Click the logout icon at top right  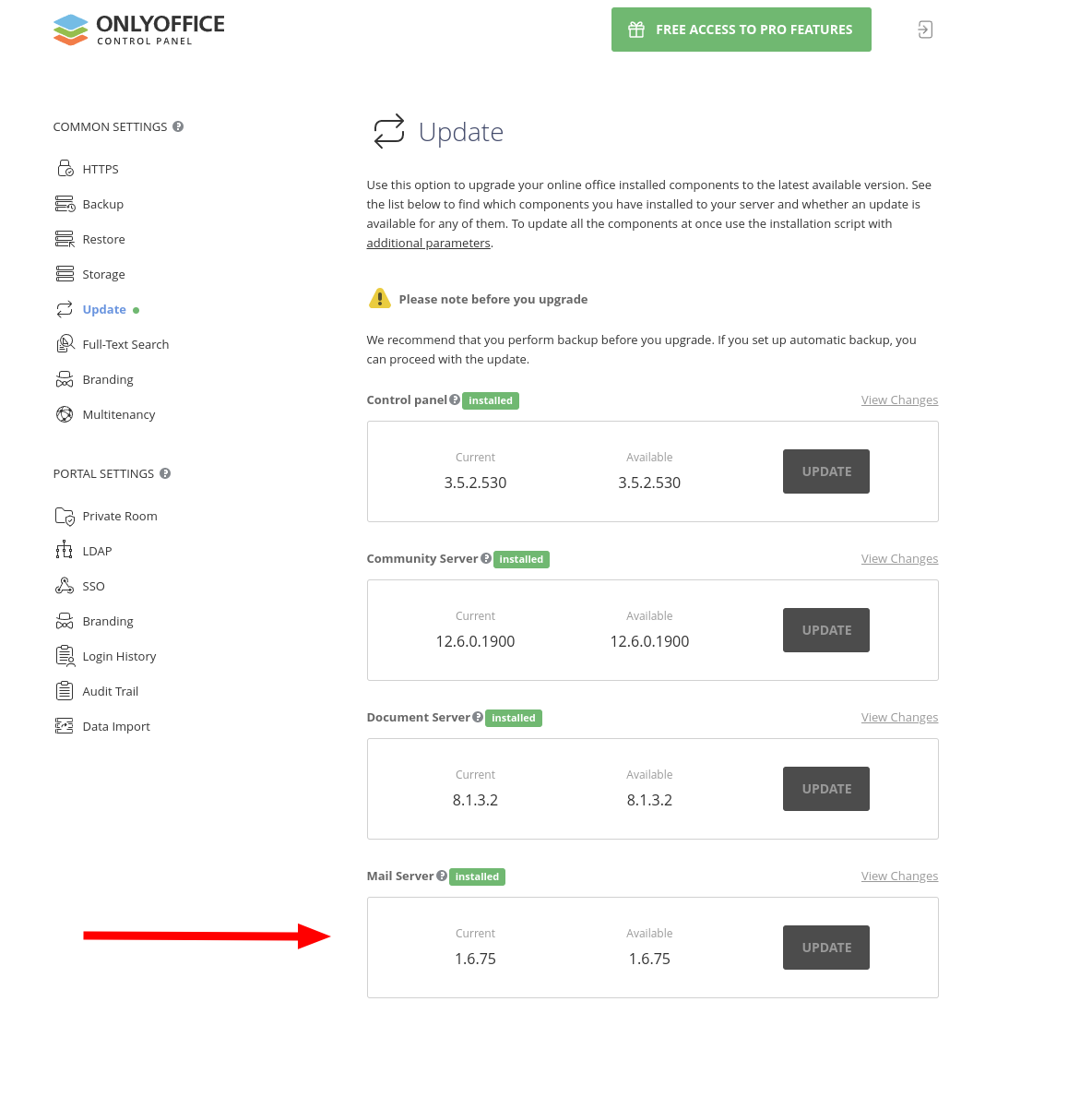point(925,30)
